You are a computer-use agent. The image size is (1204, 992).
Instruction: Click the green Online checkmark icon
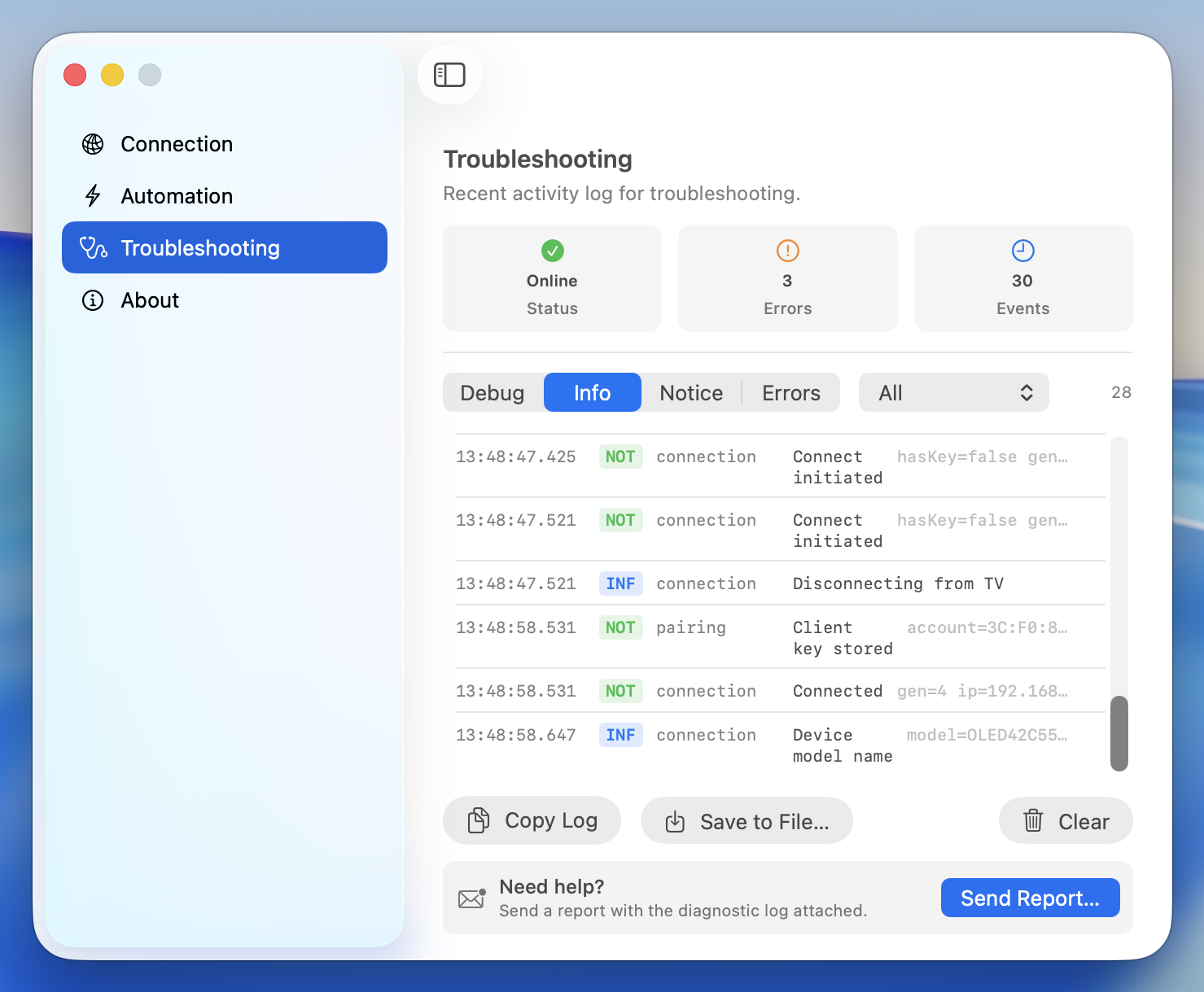(x=553, y=251)
